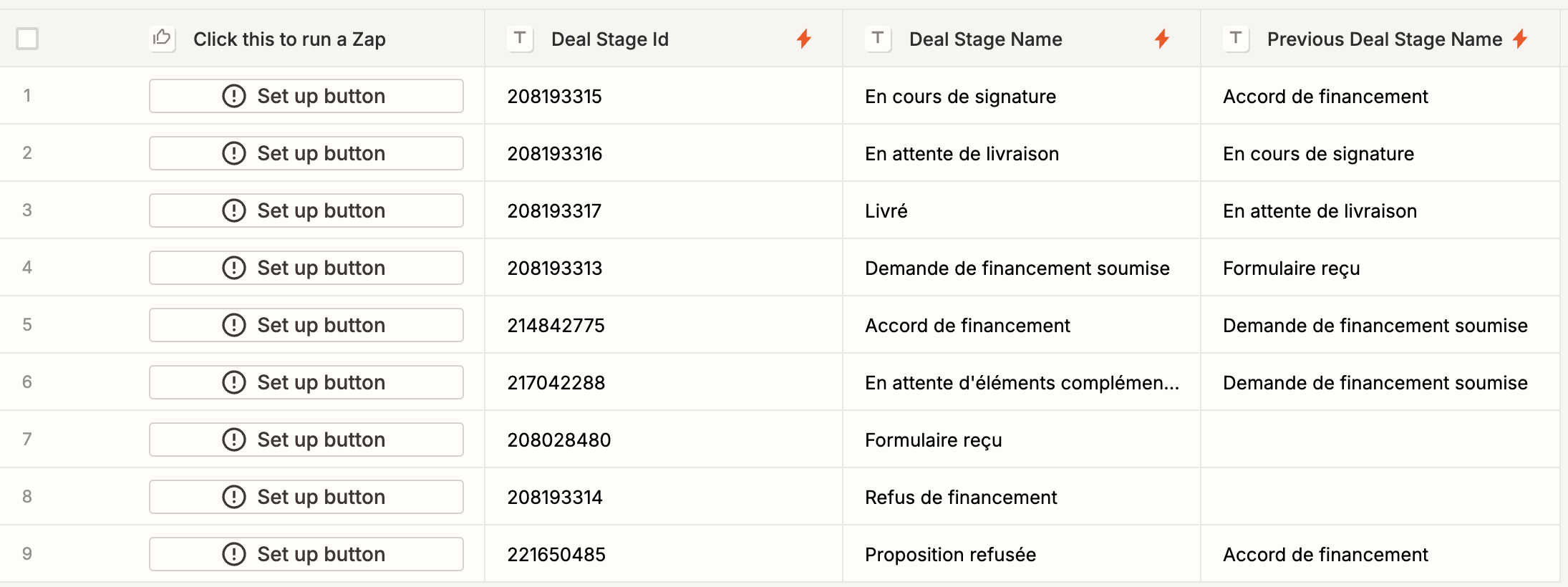Image resolution: width=1568 pixels, height=587 pixels.
Task: Click the text type icon for Deal Stage Name
Action: click(878, 38)
